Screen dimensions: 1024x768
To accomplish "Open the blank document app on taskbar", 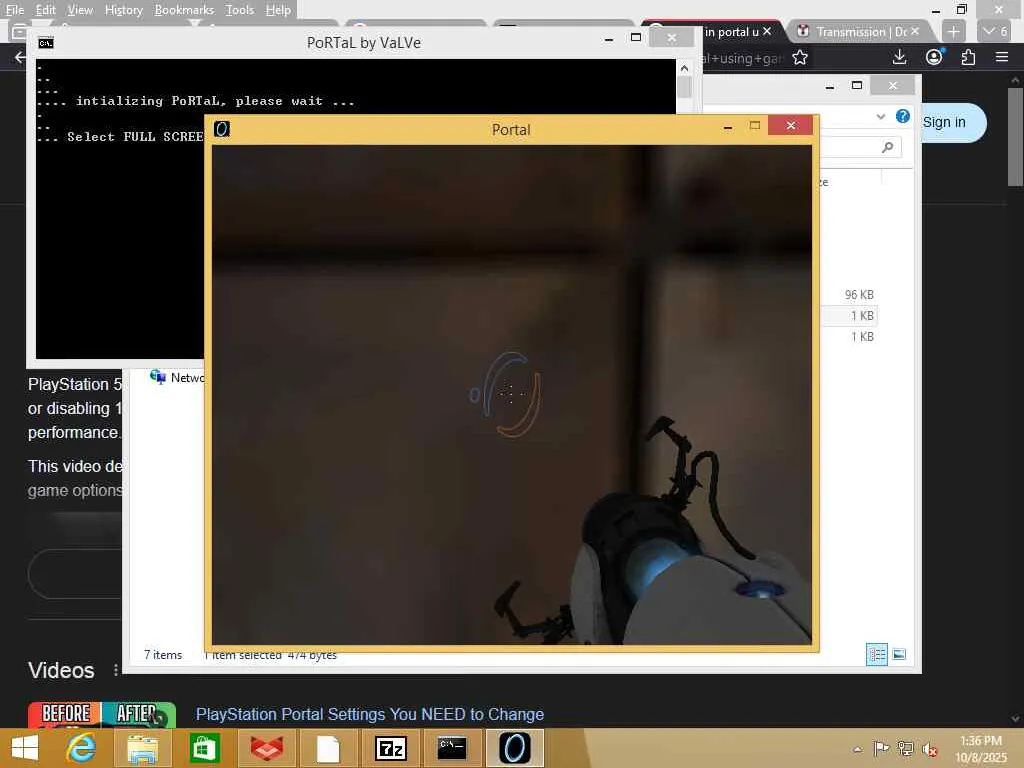I will (328, 748).
